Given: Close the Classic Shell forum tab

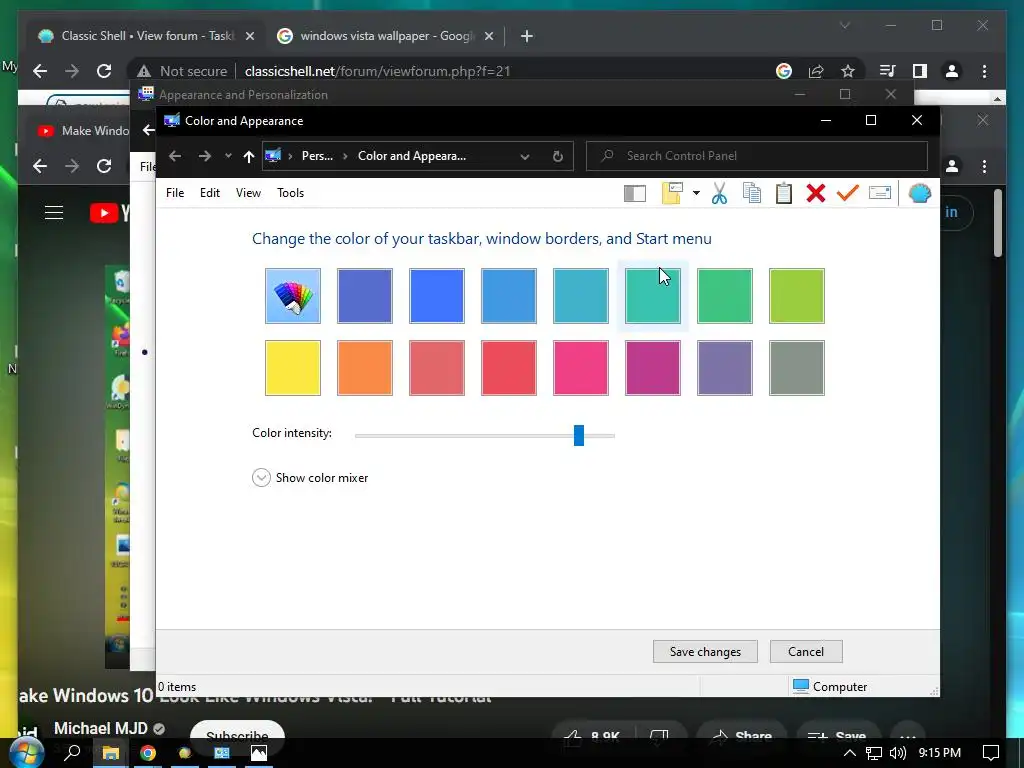Looking at the screenshot, I should 249,37.
